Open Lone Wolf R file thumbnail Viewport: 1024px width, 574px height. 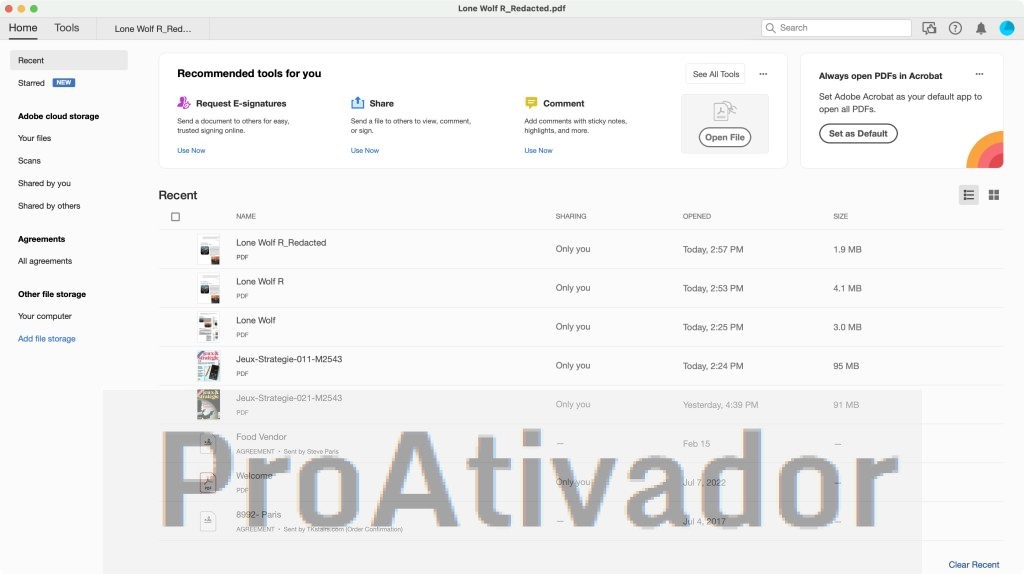tap(209, 288)
